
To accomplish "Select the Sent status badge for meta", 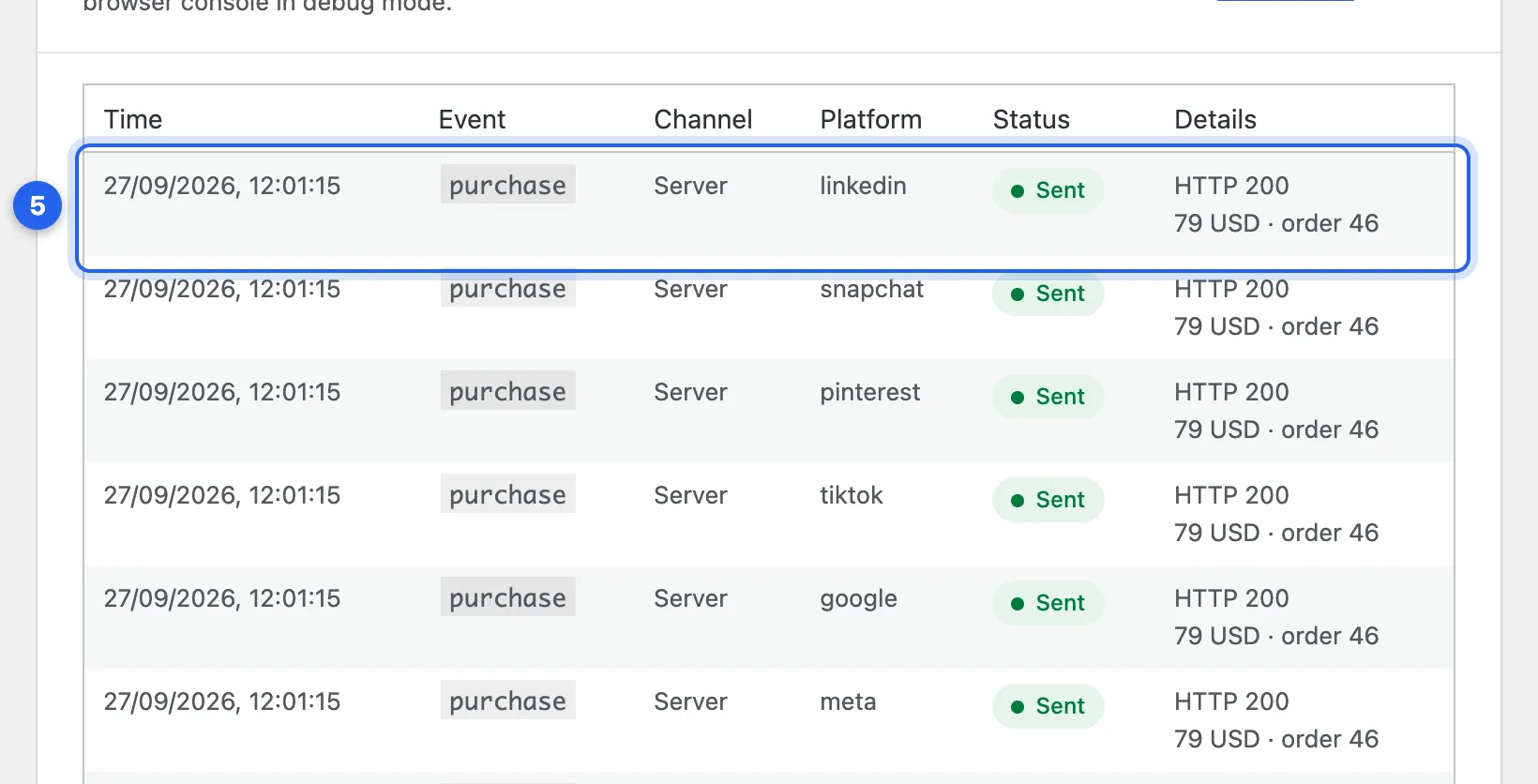I will (1048, 706).
